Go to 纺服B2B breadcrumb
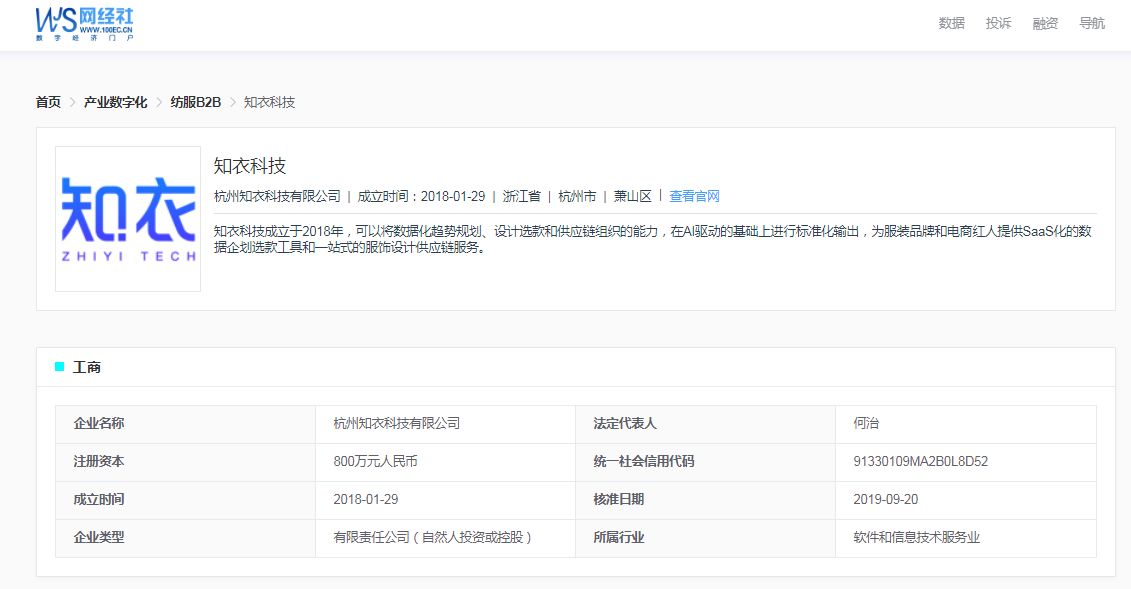The height and width of the screenshot is (589, 1131). pos(195,102)
